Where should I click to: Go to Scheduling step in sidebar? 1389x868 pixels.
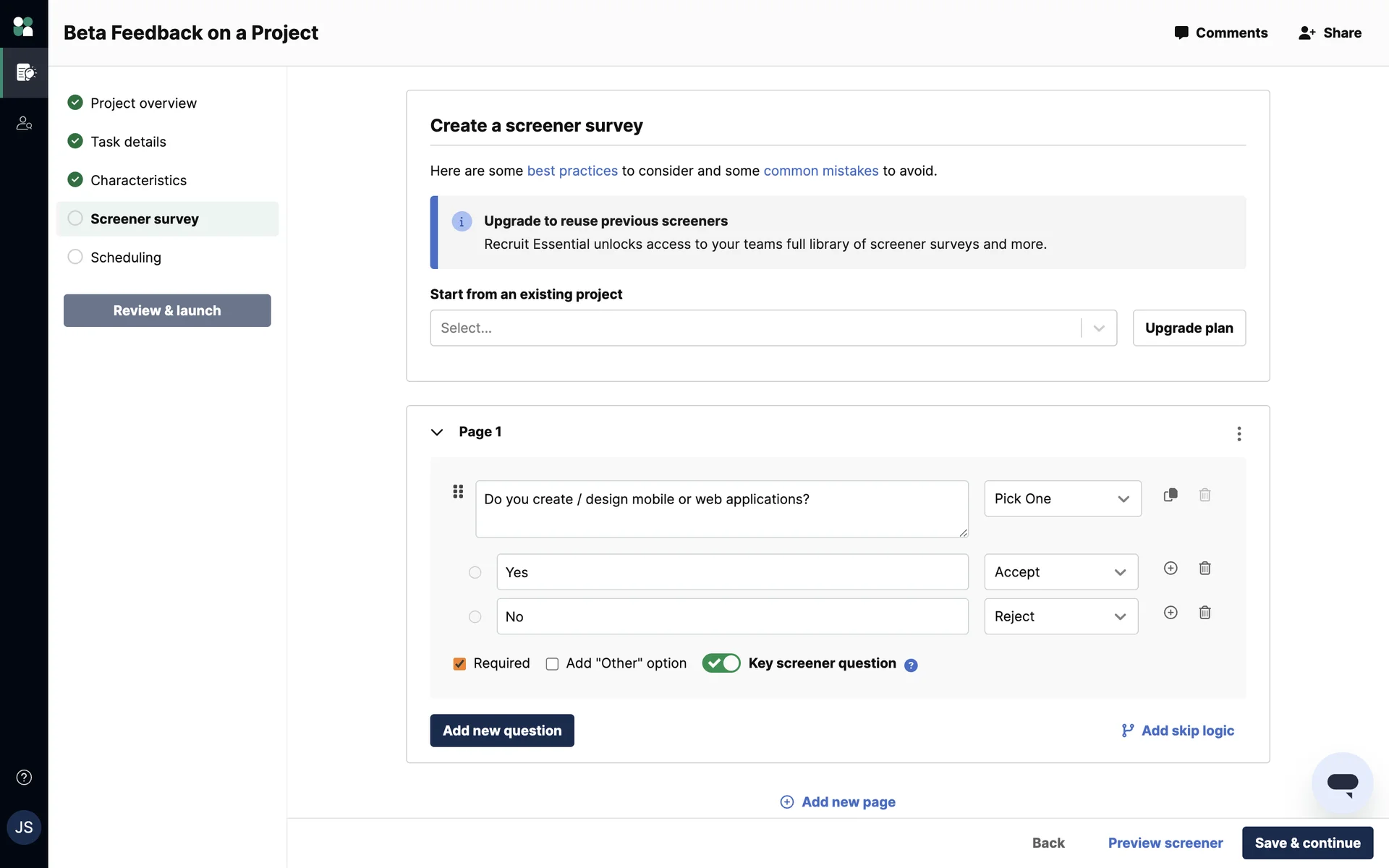point(125,258)
